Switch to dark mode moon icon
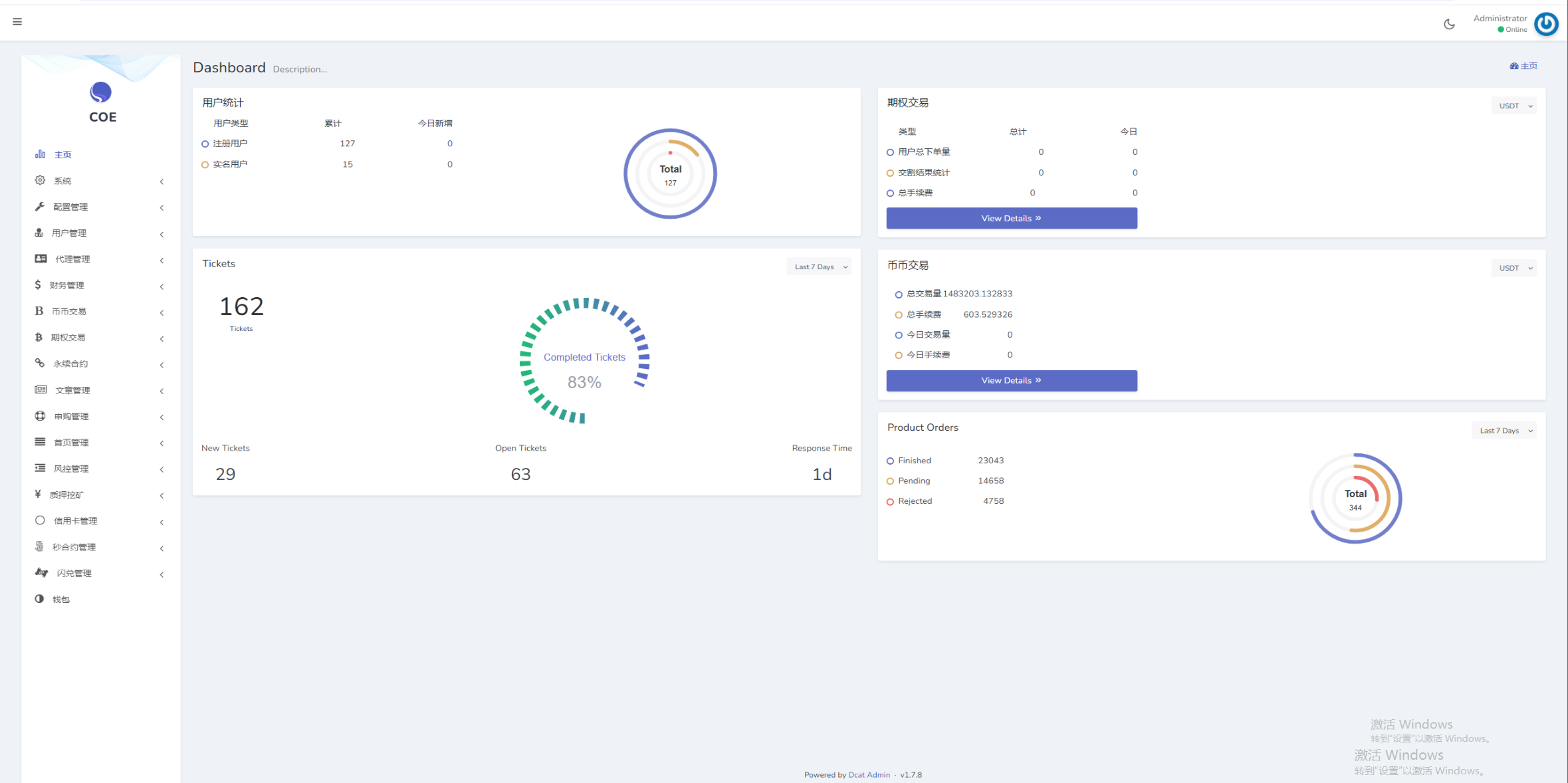 click(x=1449, y=25)
